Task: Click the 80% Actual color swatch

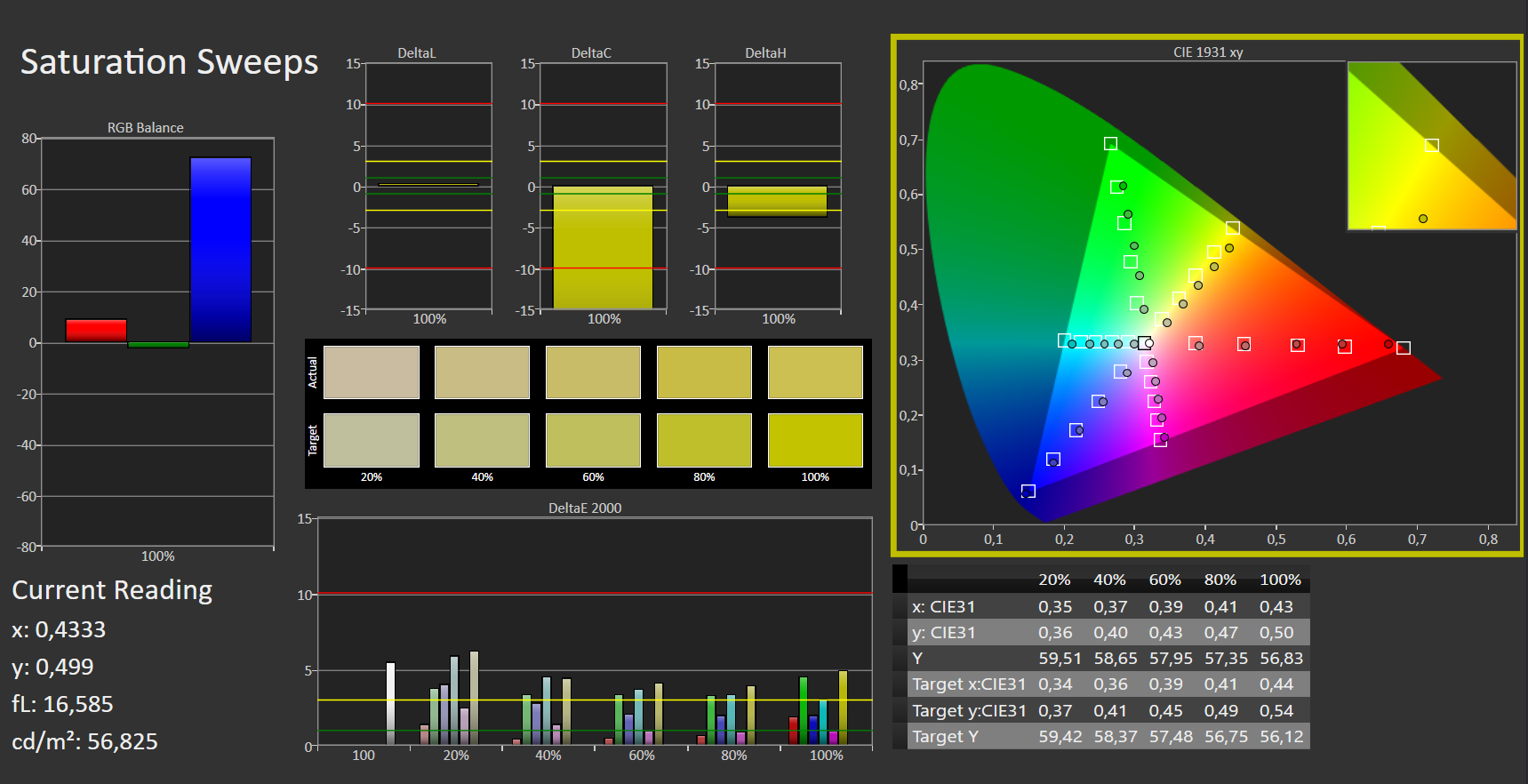Action: click(x=704, y=372)
